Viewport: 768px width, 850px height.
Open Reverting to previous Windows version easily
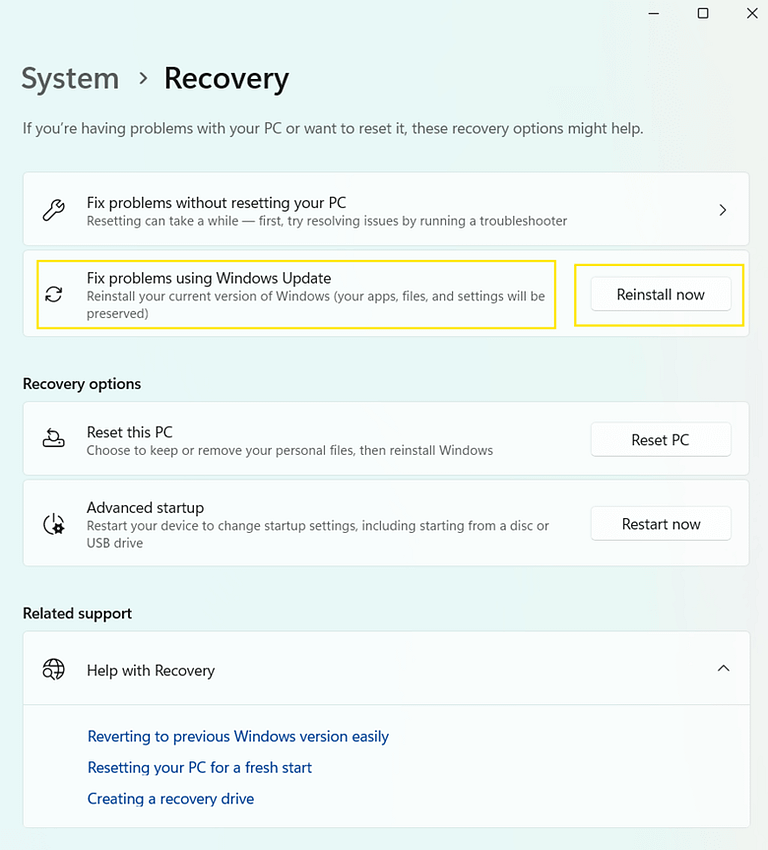coord(238,736)
